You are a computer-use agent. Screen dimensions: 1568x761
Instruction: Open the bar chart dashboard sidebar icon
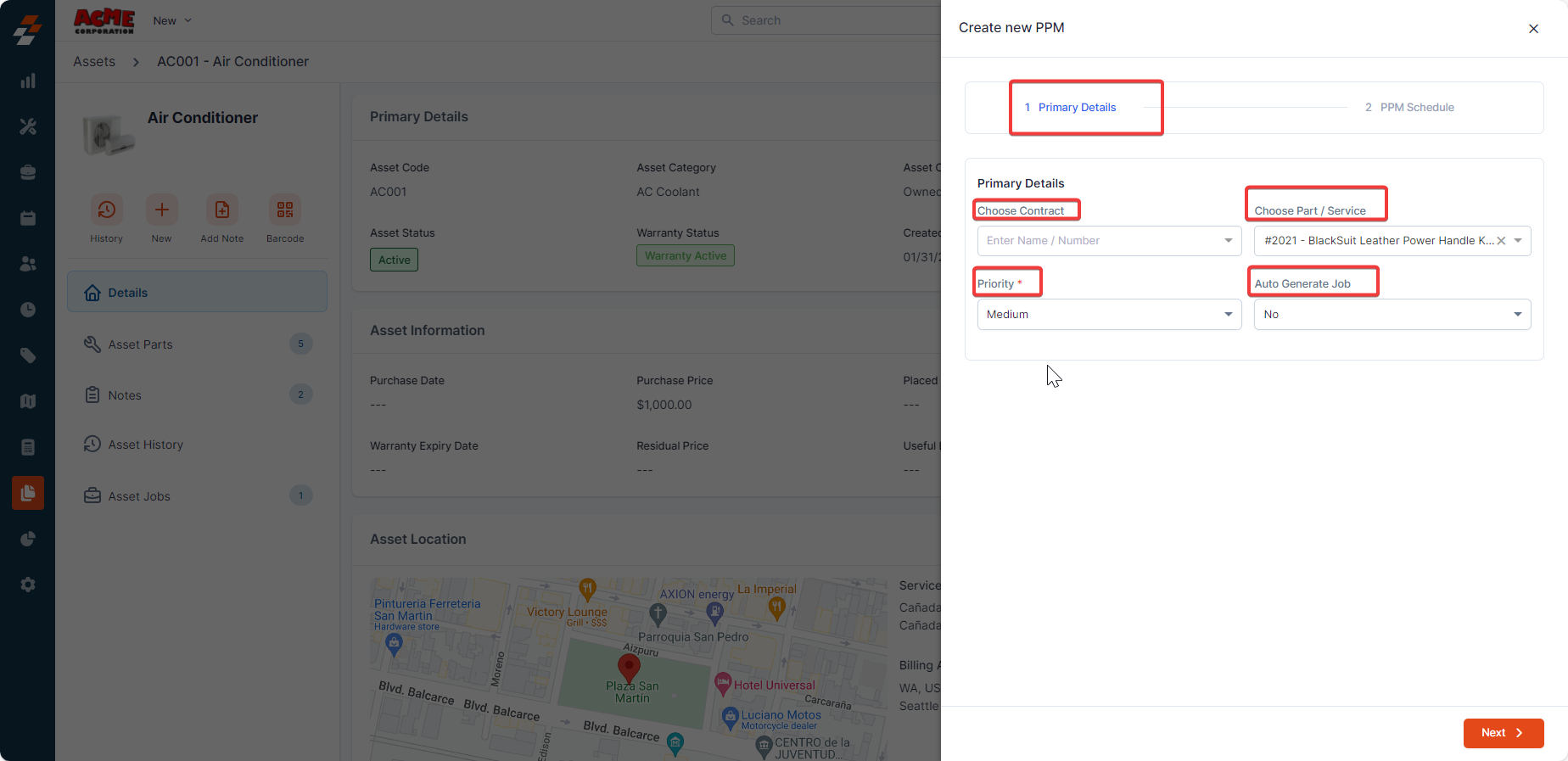point(28,81)
